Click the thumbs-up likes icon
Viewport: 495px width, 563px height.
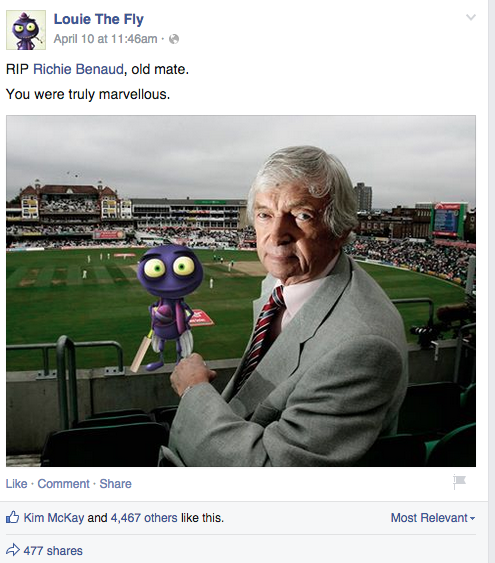13,517
